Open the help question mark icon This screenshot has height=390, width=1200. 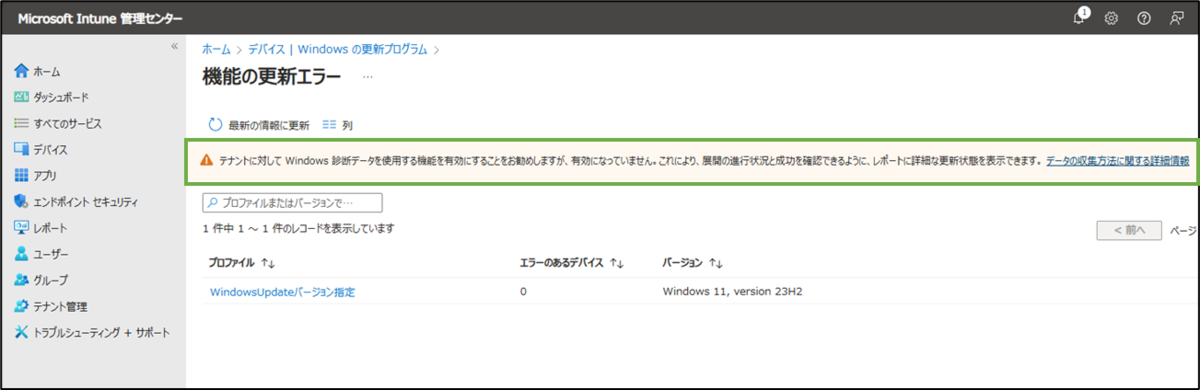pyautogui.click(x=1144, y=19)
